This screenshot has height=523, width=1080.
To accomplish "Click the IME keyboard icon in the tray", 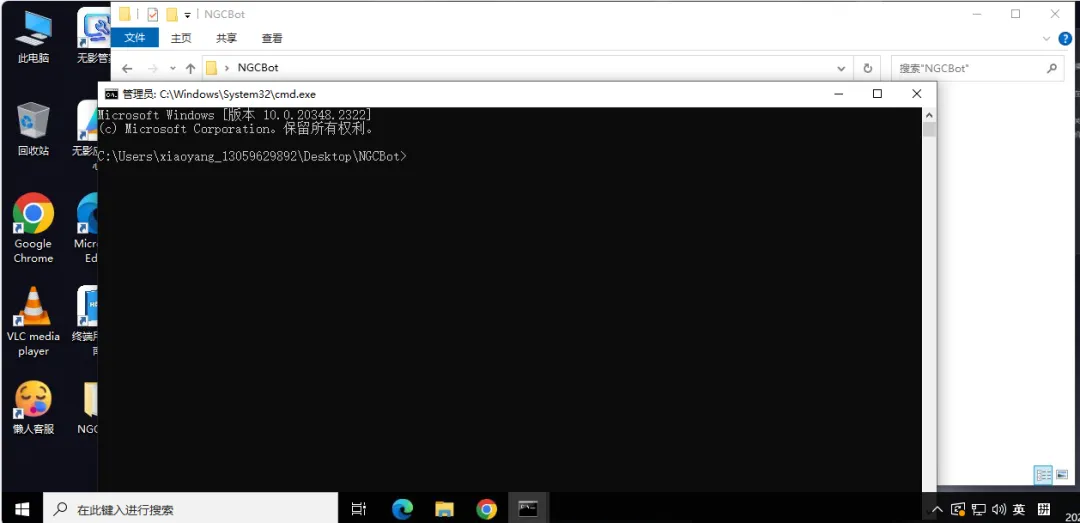I will [1044, 510].
